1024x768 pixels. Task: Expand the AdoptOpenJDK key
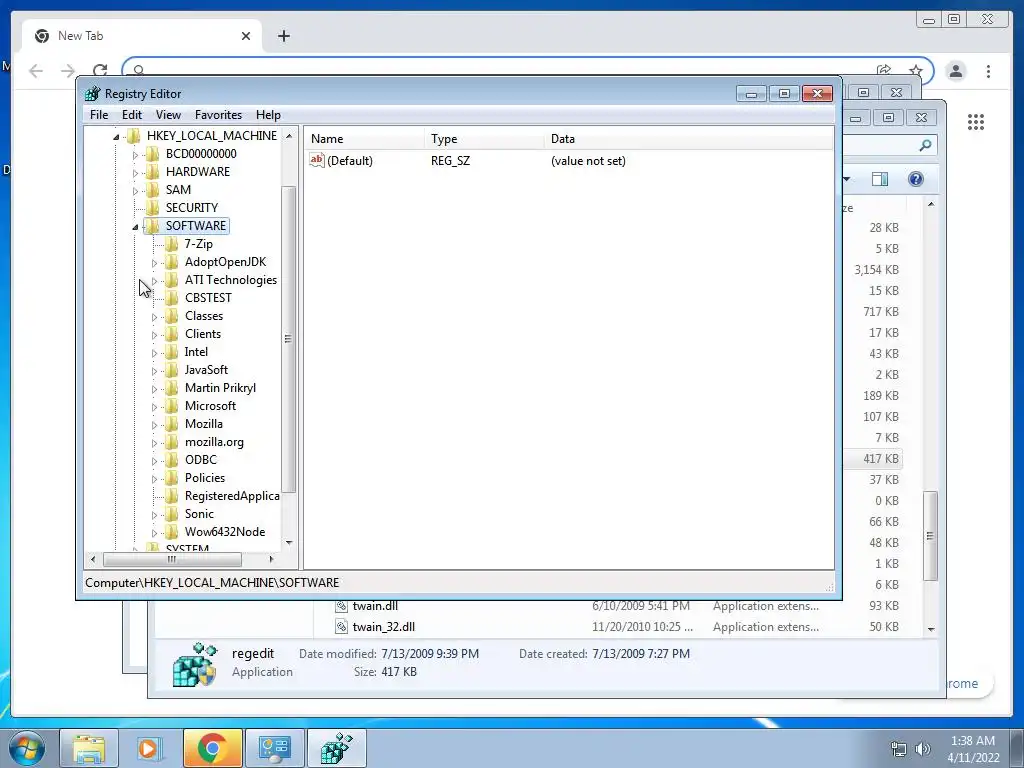point(154,263)
